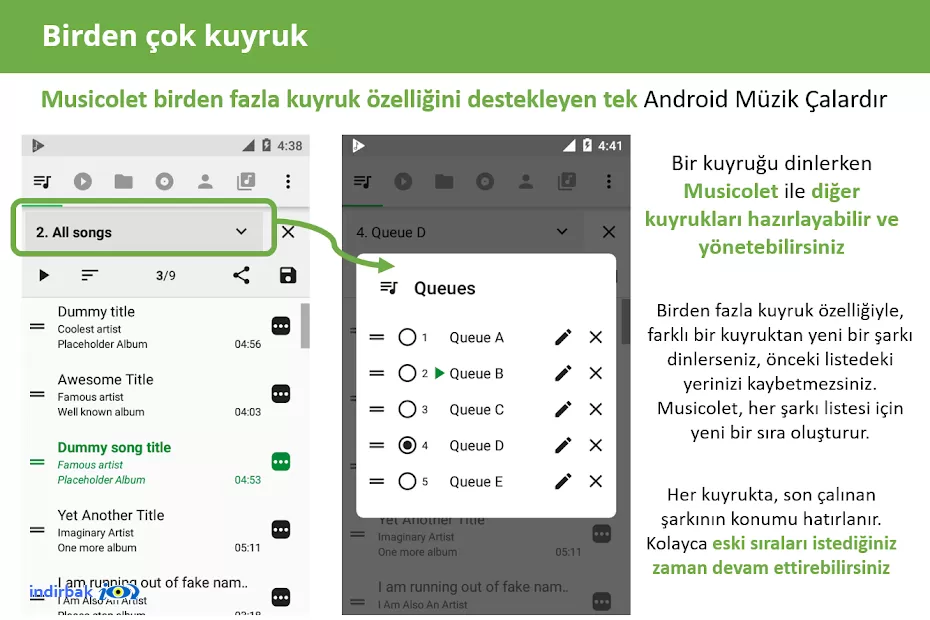Screen dimensions: 930x620
Task: Open the sort options icon
Action: 90,275
